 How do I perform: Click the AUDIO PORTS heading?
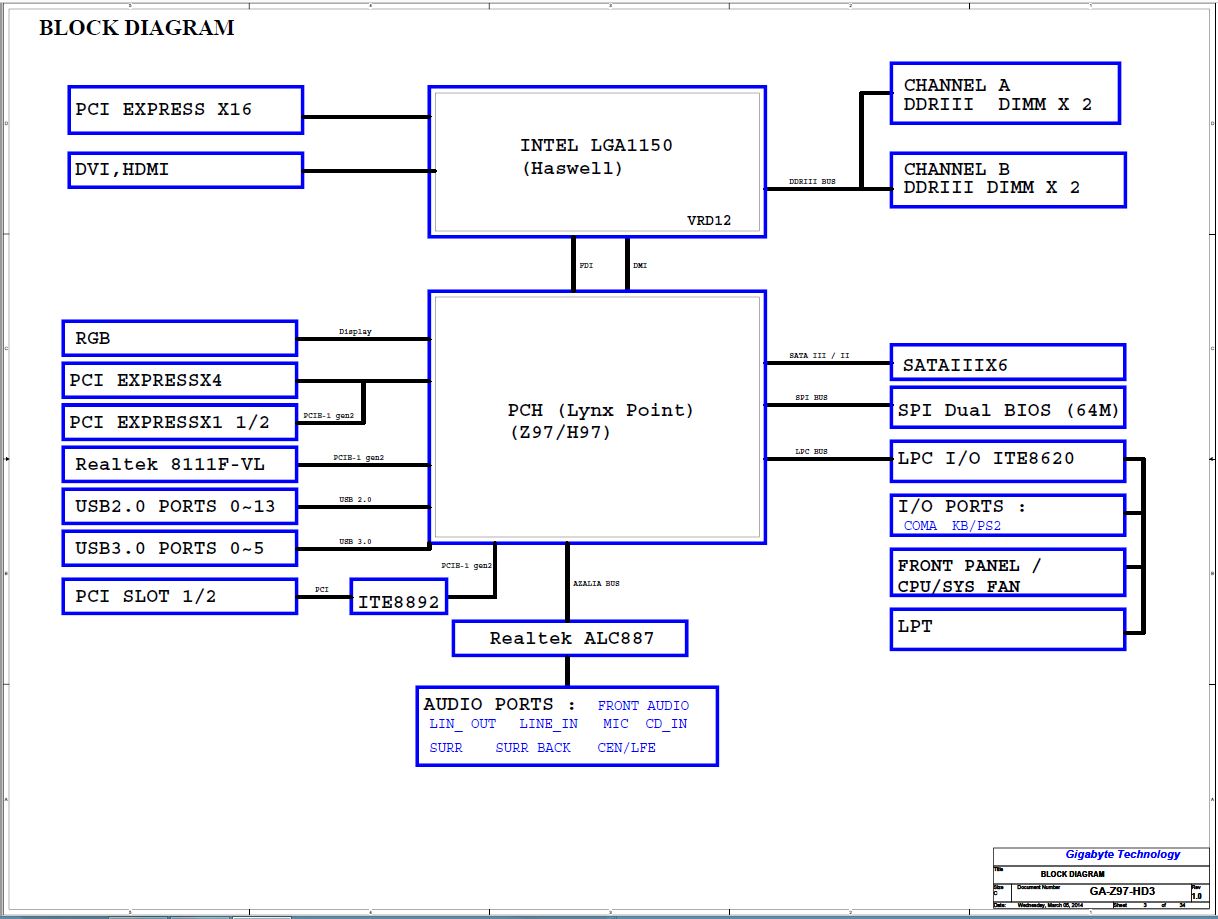pos(499,704)
